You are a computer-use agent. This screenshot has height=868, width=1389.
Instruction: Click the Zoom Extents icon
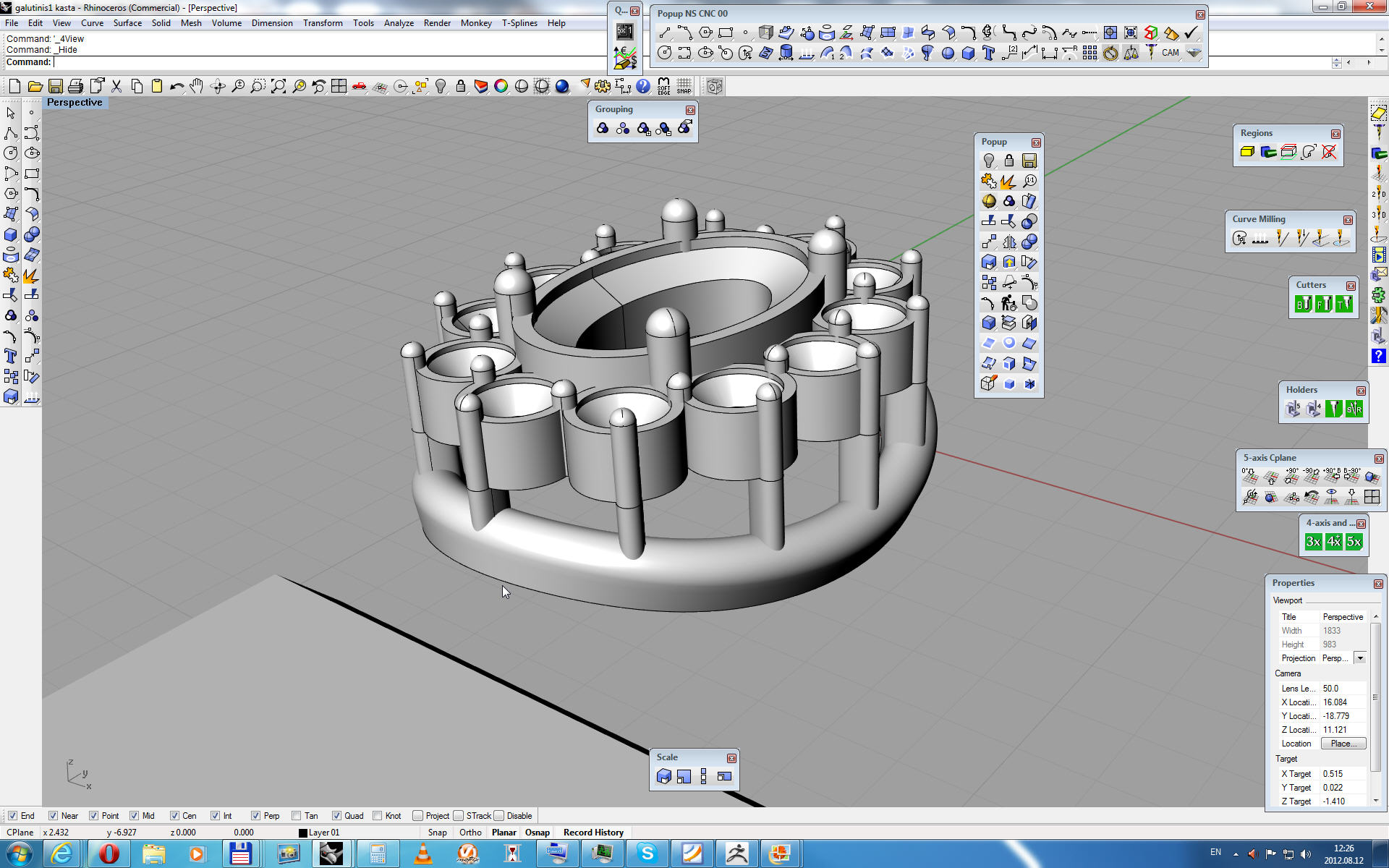(278, 87)
